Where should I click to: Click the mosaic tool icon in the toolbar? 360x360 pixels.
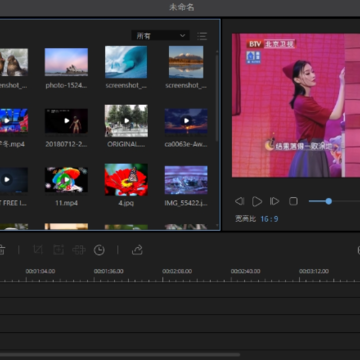pos(79,250)
